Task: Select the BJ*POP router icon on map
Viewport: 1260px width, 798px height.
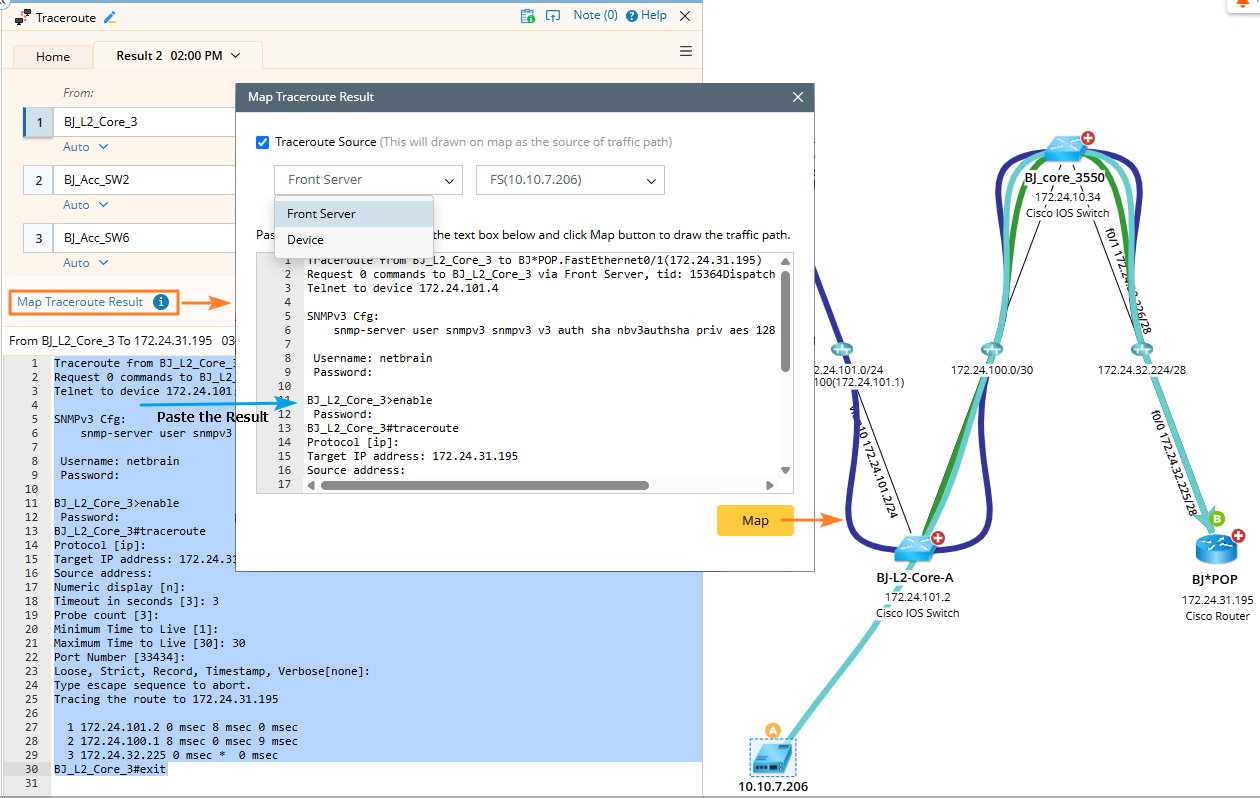Action: 1216,549
